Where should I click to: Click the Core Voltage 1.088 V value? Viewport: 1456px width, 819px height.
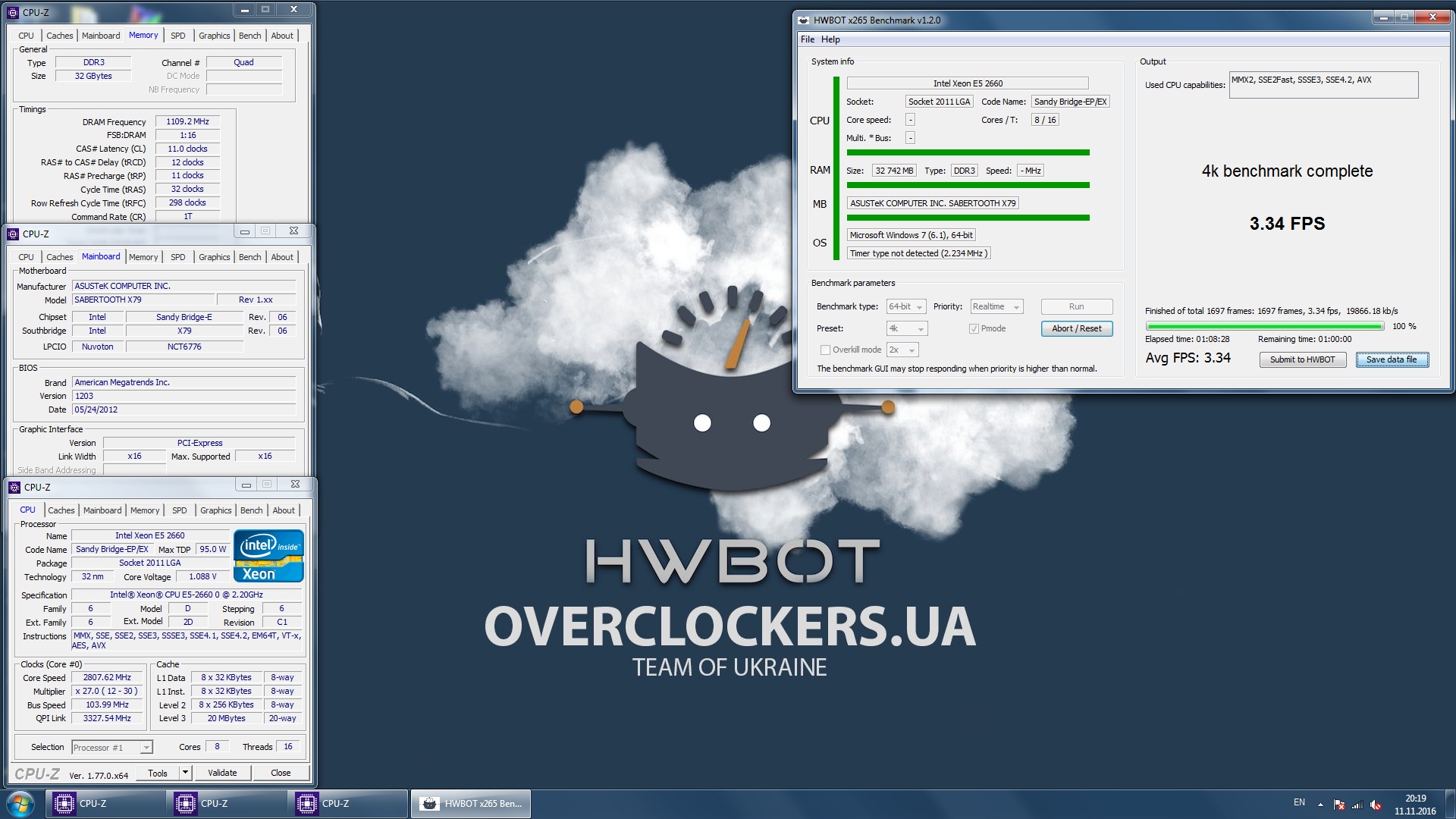point(202,577)
